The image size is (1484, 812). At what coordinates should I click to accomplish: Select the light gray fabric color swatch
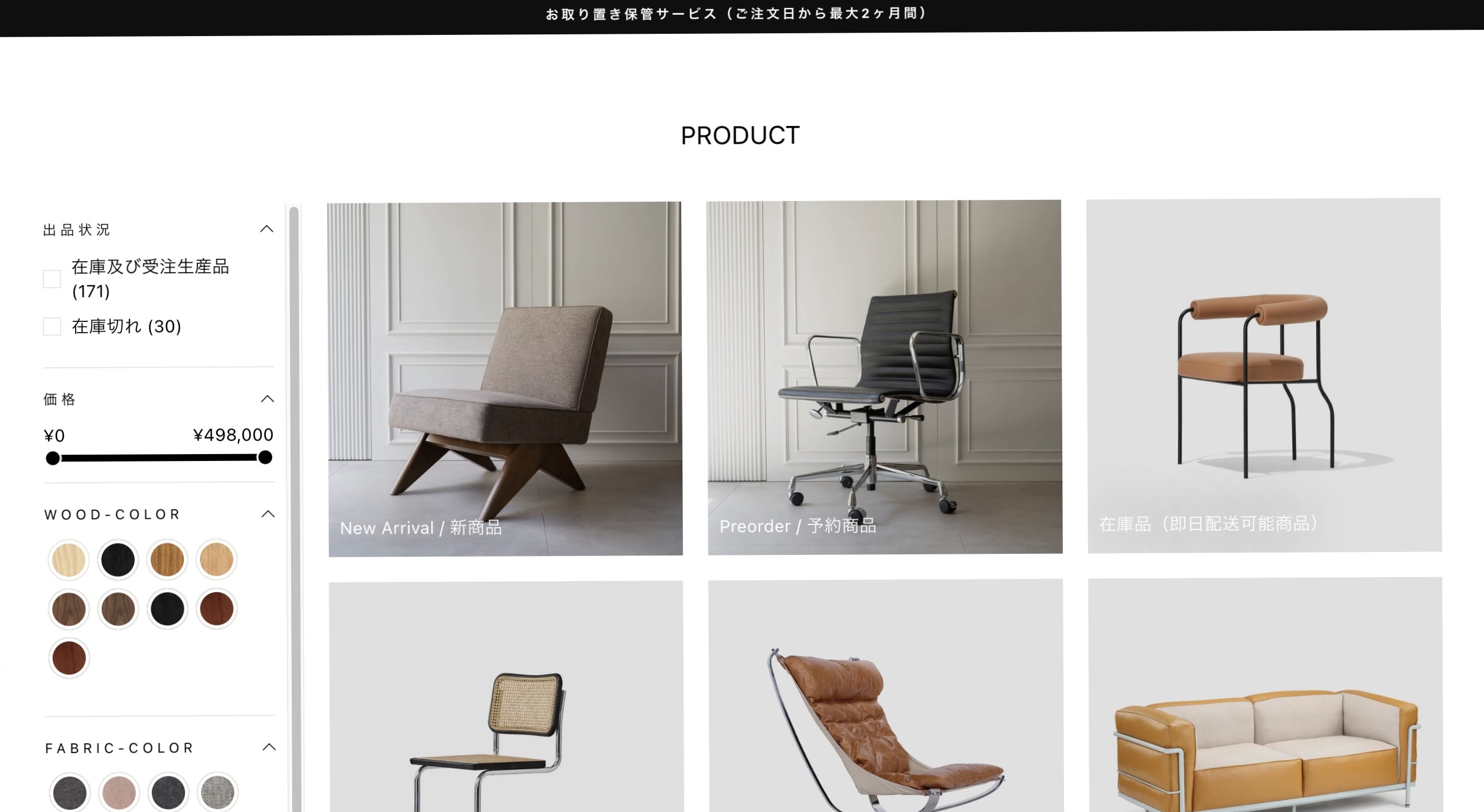click(x=217, y=793)
